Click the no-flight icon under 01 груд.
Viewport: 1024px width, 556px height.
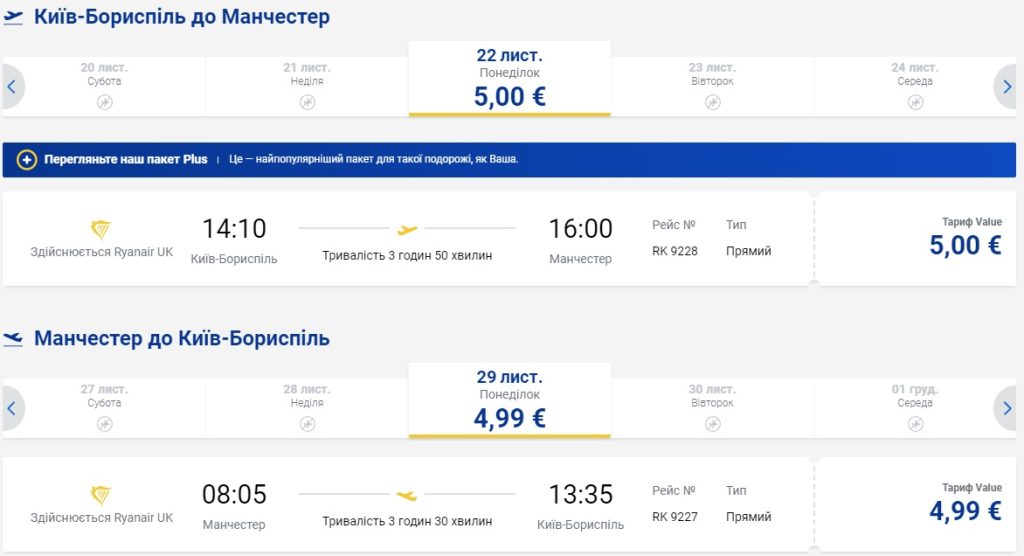[x=914, y=424]
